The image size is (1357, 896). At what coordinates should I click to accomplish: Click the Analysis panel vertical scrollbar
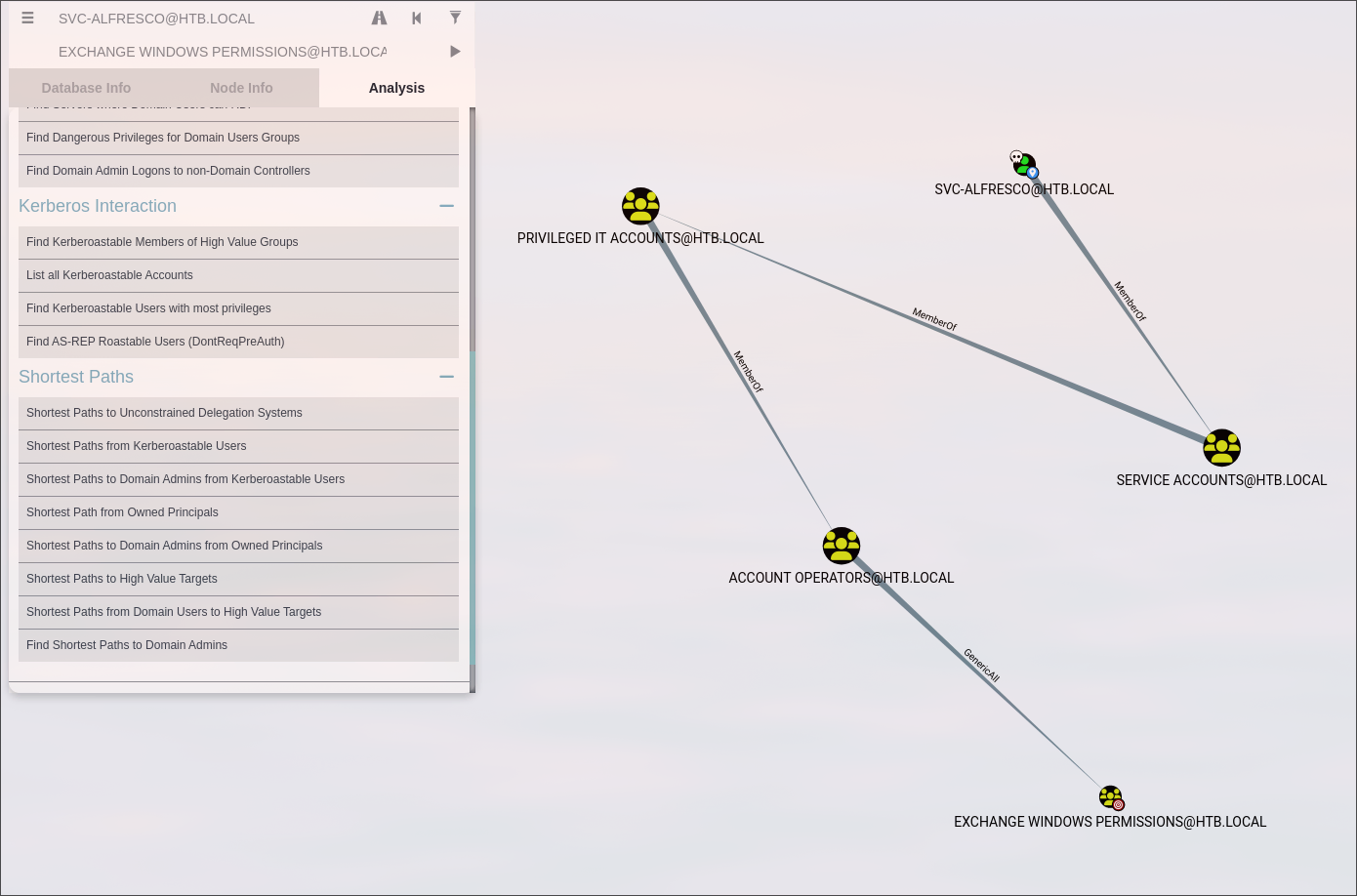click(473, 390)
